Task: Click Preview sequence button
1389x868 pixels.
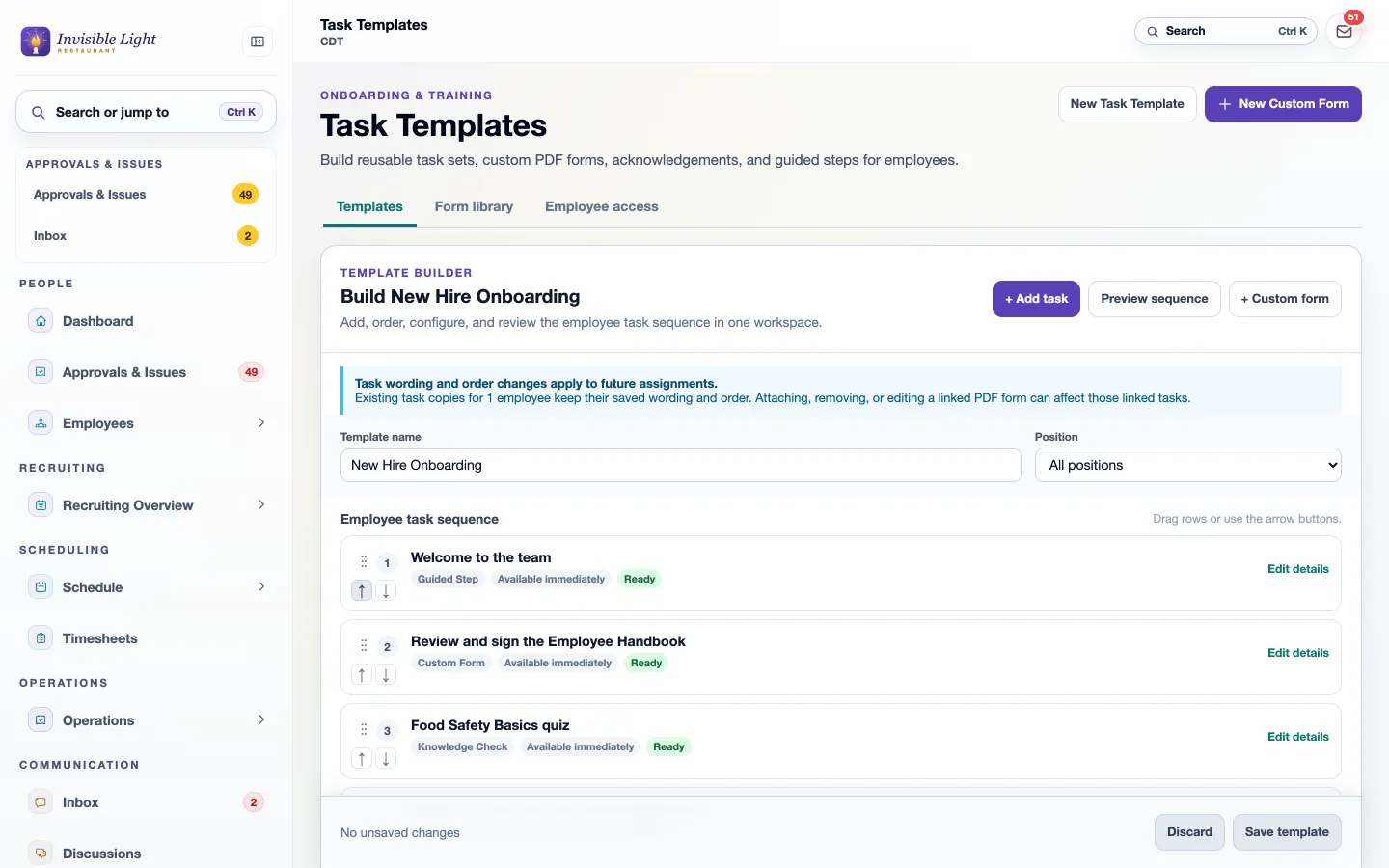Action: coord(1154,299)
